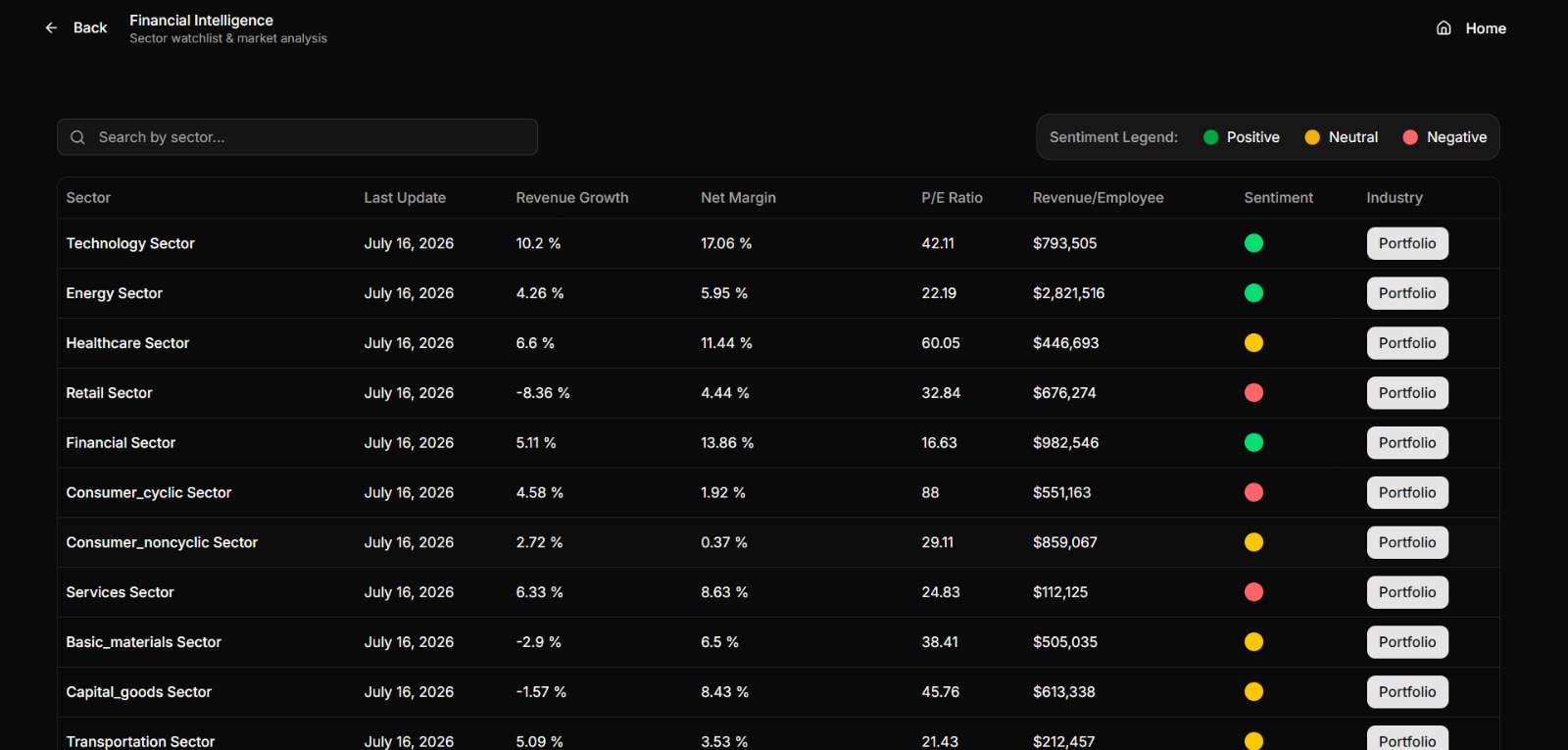
Task: Select the Healthcare Sector row name
Action: point(127,343)
